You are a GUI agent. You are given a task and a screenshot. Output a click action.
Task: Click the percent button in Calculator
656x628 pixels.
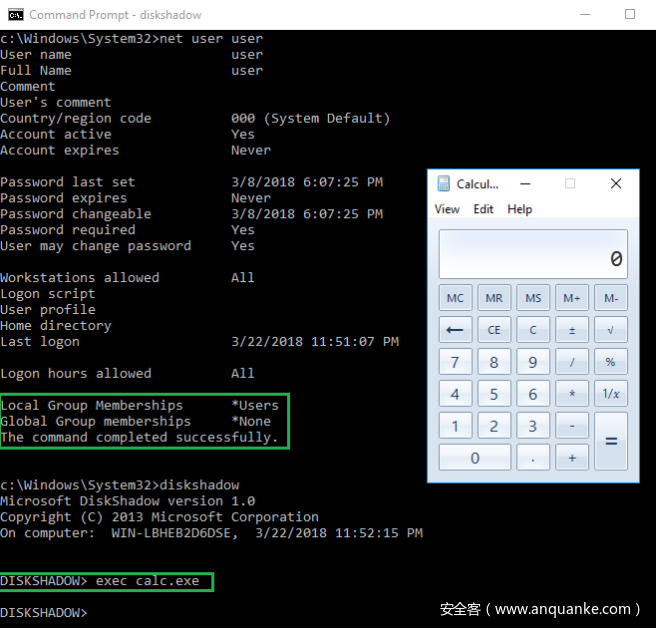[x=610, y=362]
